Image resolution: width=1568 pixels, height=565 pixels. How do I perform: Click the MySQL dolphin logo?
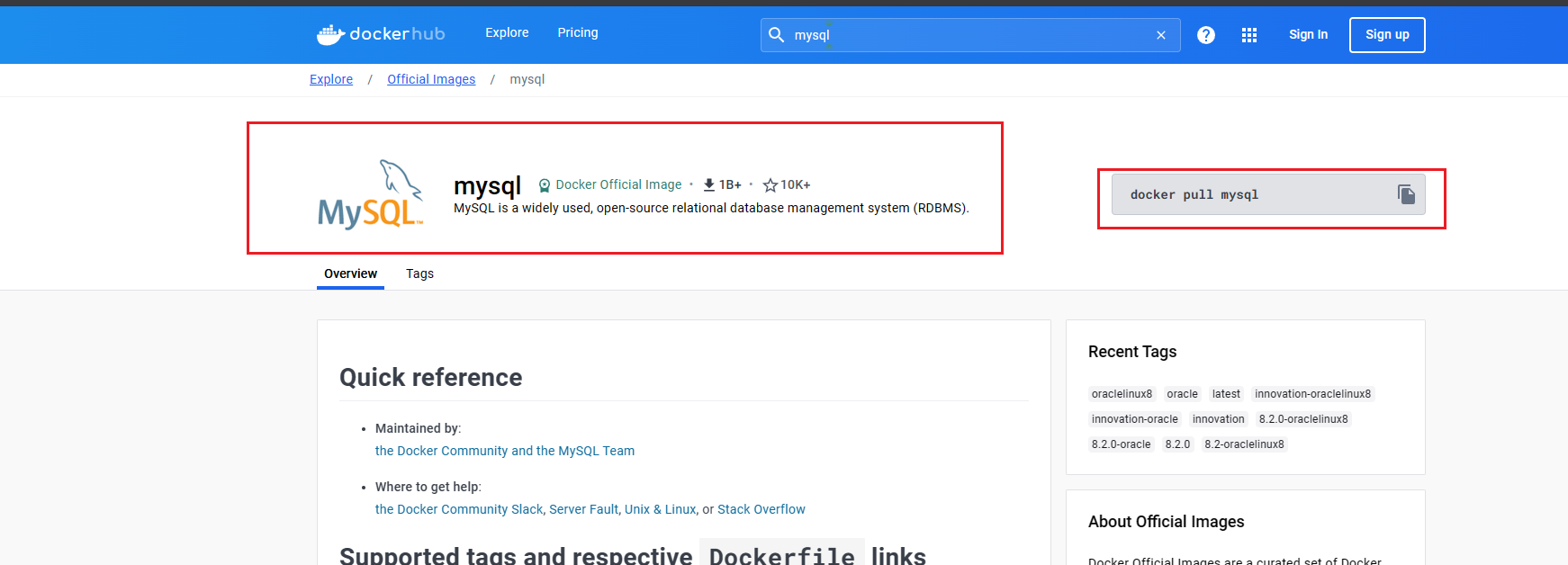[371, 194]
